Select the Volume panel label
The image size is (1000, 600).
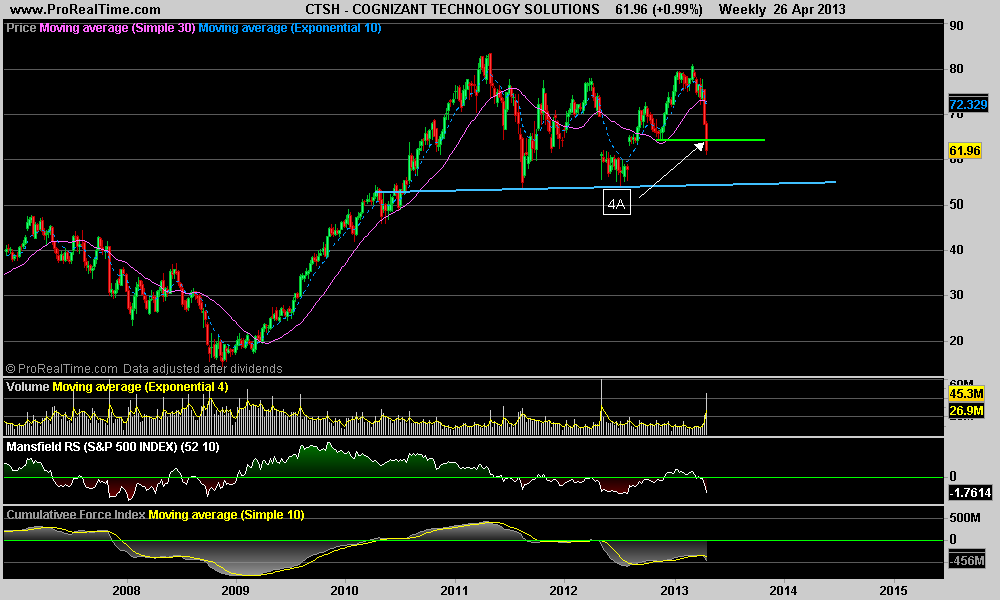[27, 387]
